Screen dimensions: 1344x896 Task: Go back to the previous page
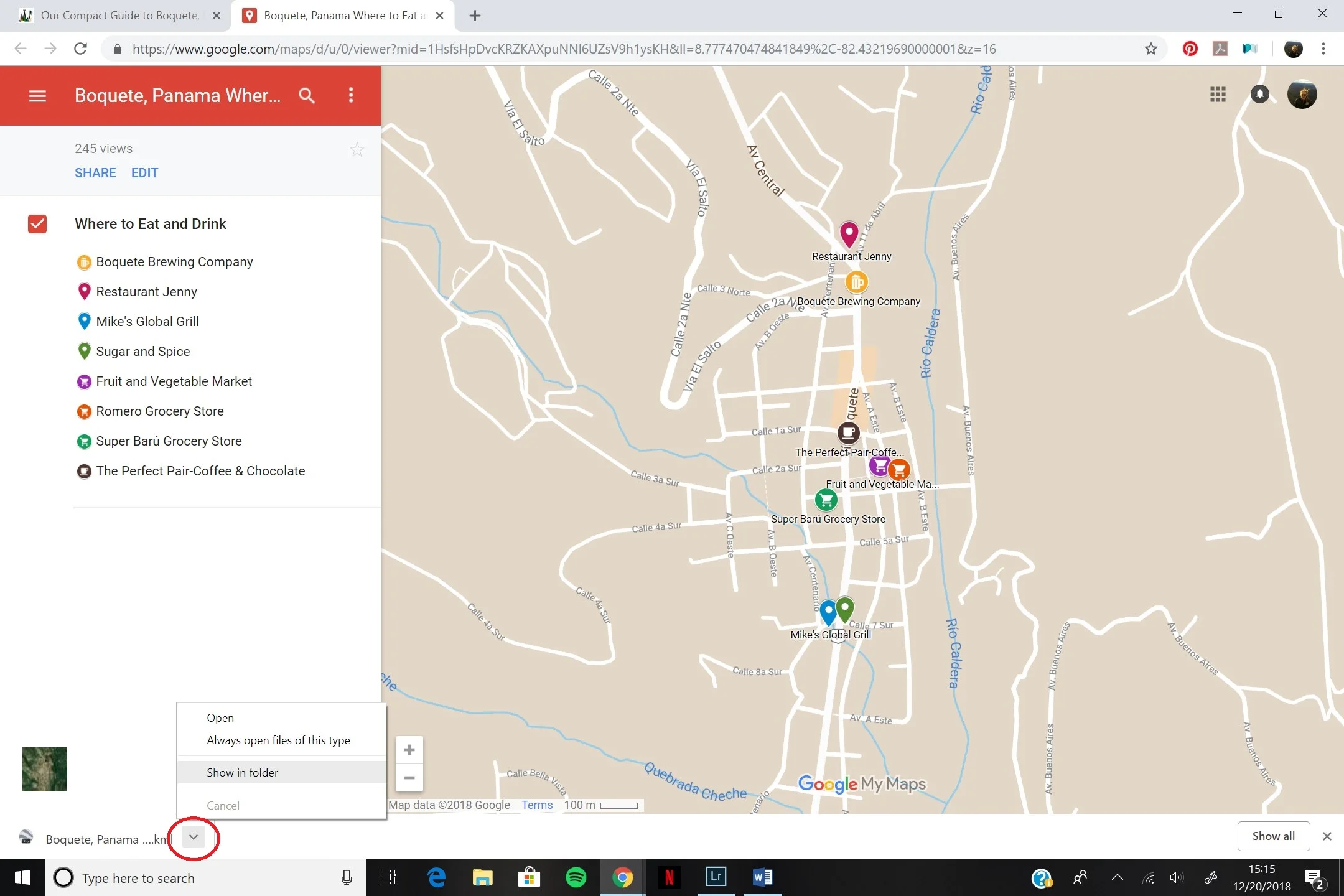pyautogui.click(x=21, y=49)
